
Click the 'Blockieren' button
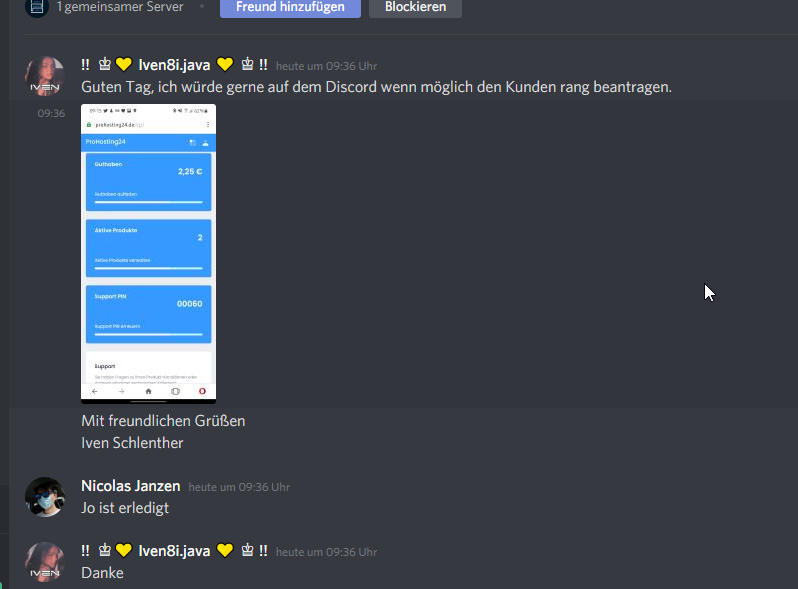click(x=415, y=7)
